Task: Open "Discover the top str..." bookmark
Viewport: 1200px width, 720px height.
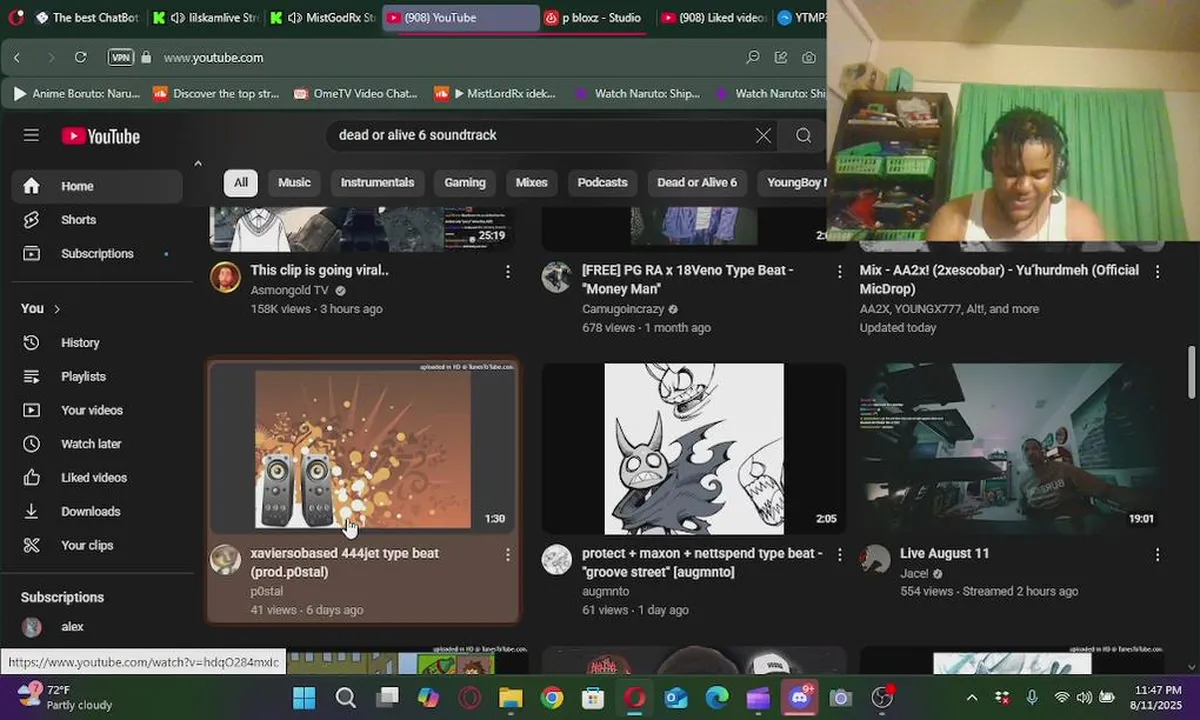Action: click(216, 94)
